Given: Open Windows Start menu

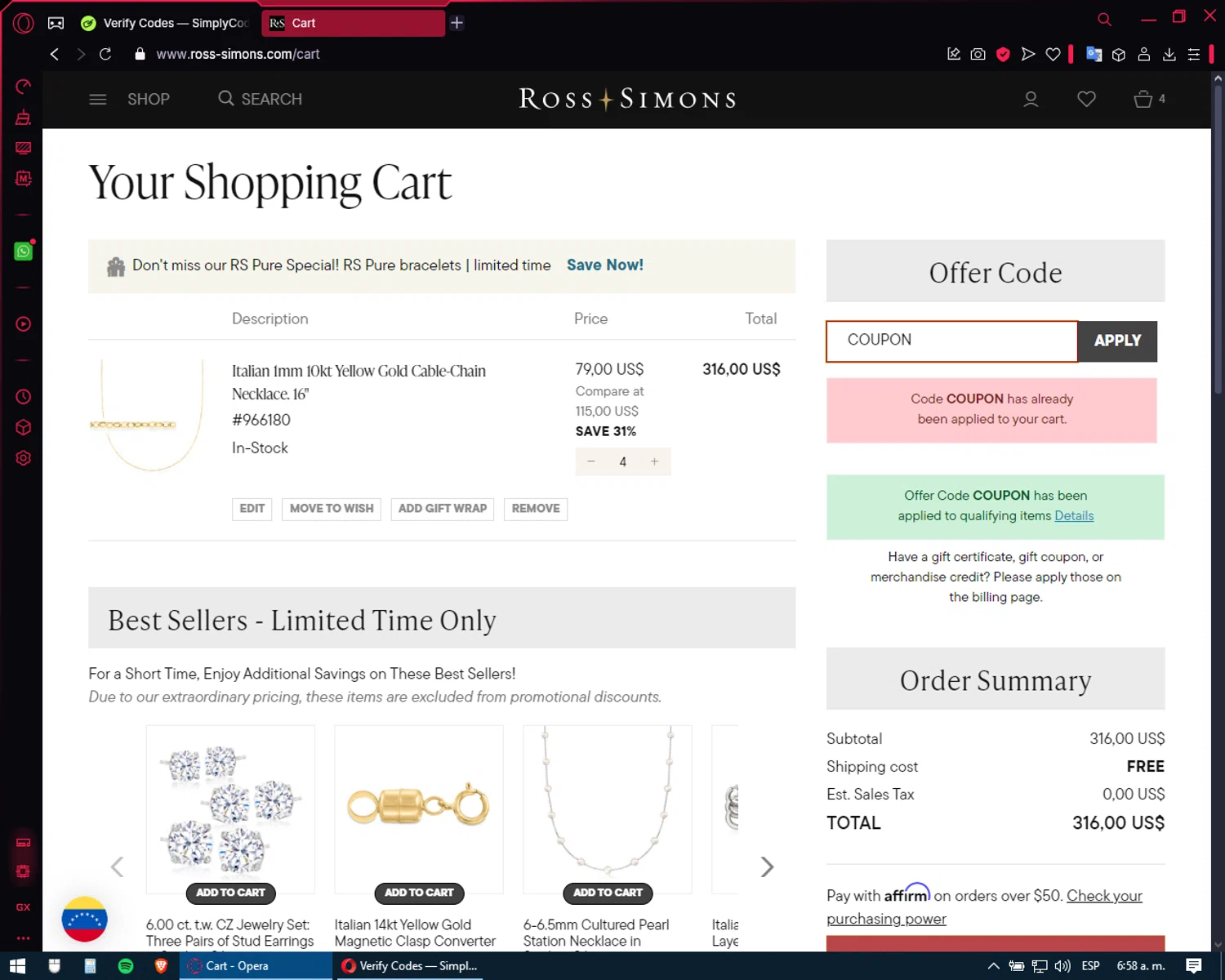Looking at the screenshot, I should coord(18,966).
